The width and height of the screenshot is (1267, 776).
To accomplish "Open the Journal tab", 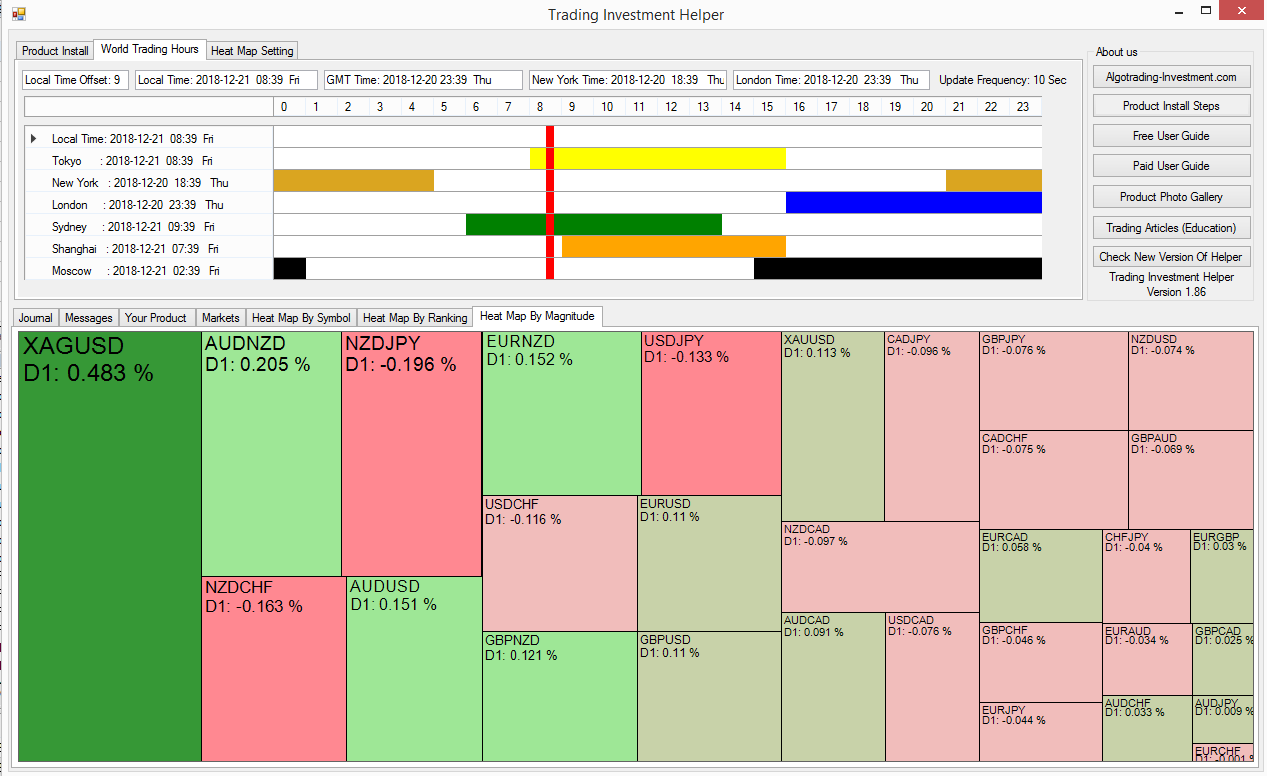I will (x=35, y=318).
